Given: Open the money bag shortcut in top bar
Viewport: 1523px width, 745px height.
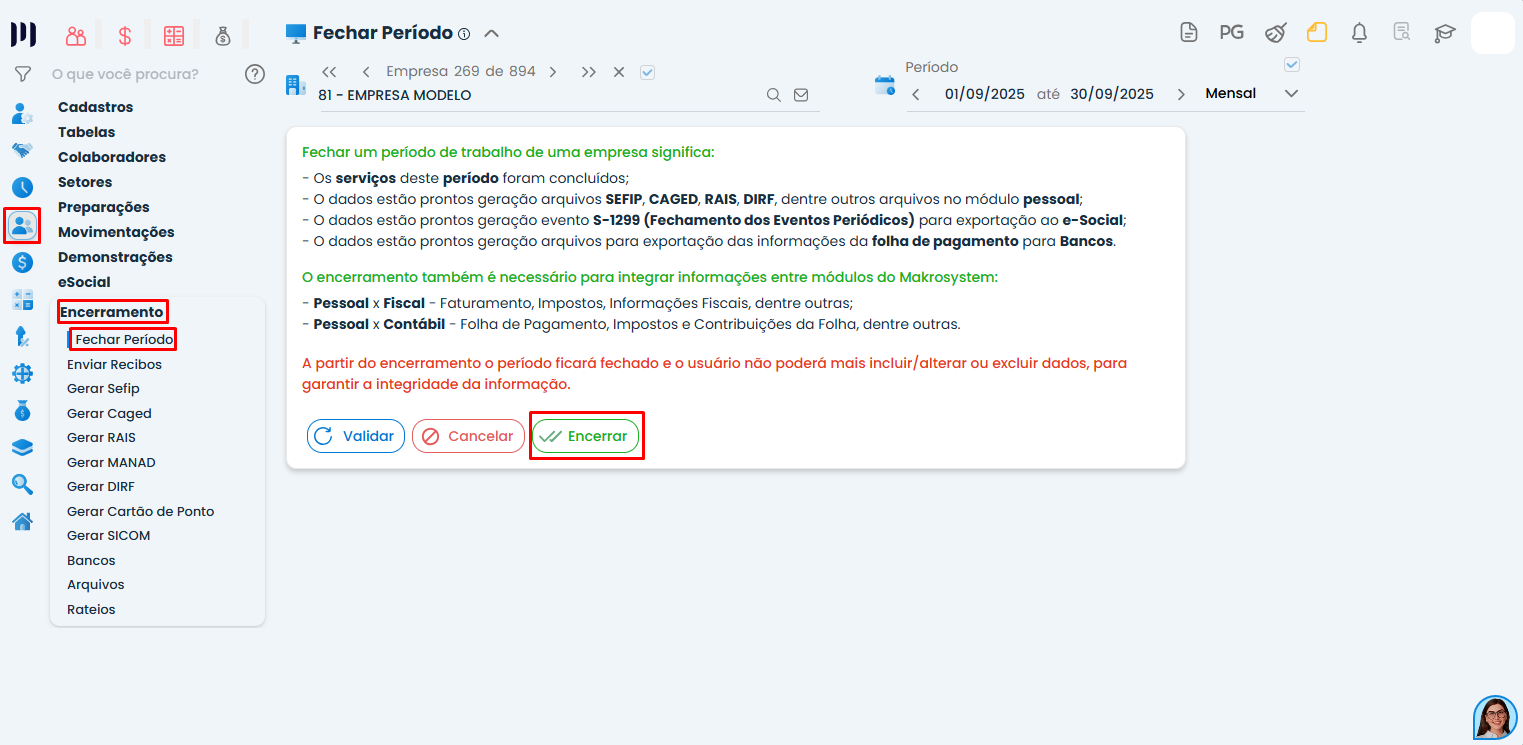Looking at the screenshot, I should pos(223,36).
